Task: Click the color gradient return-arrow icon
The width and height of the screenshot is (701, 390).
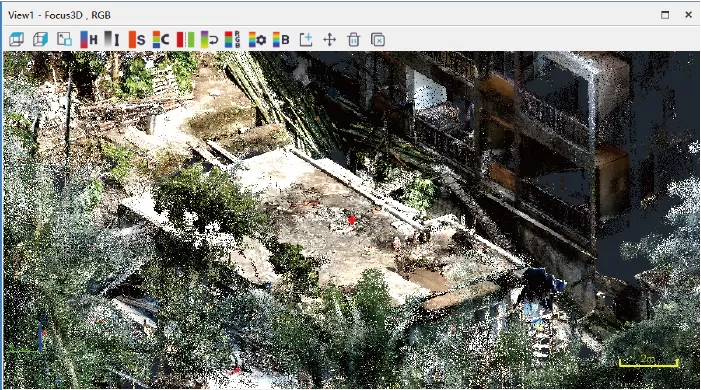Action: [209, 39]
